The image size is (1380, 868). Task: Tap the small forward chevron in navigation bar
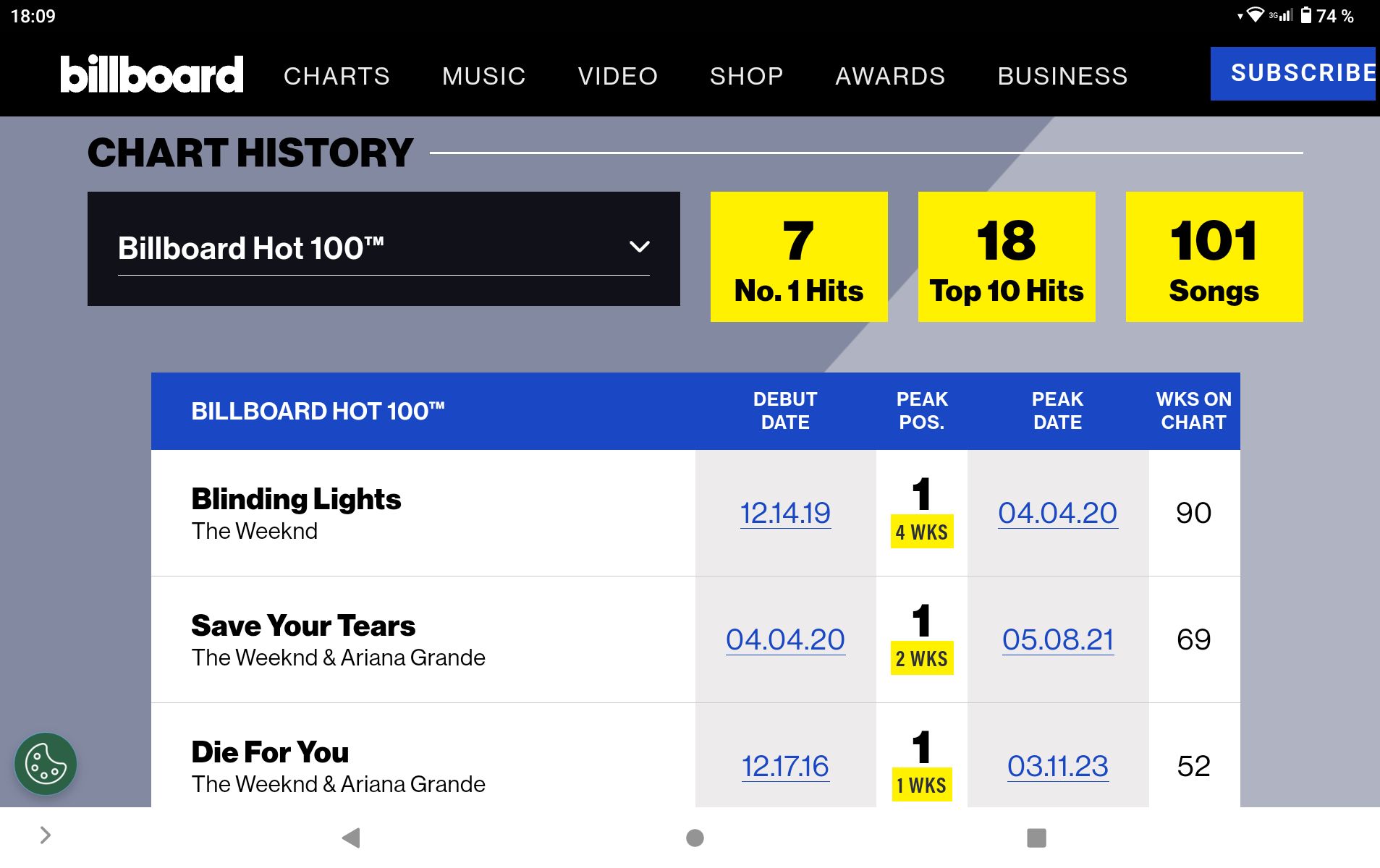(45, 835)
